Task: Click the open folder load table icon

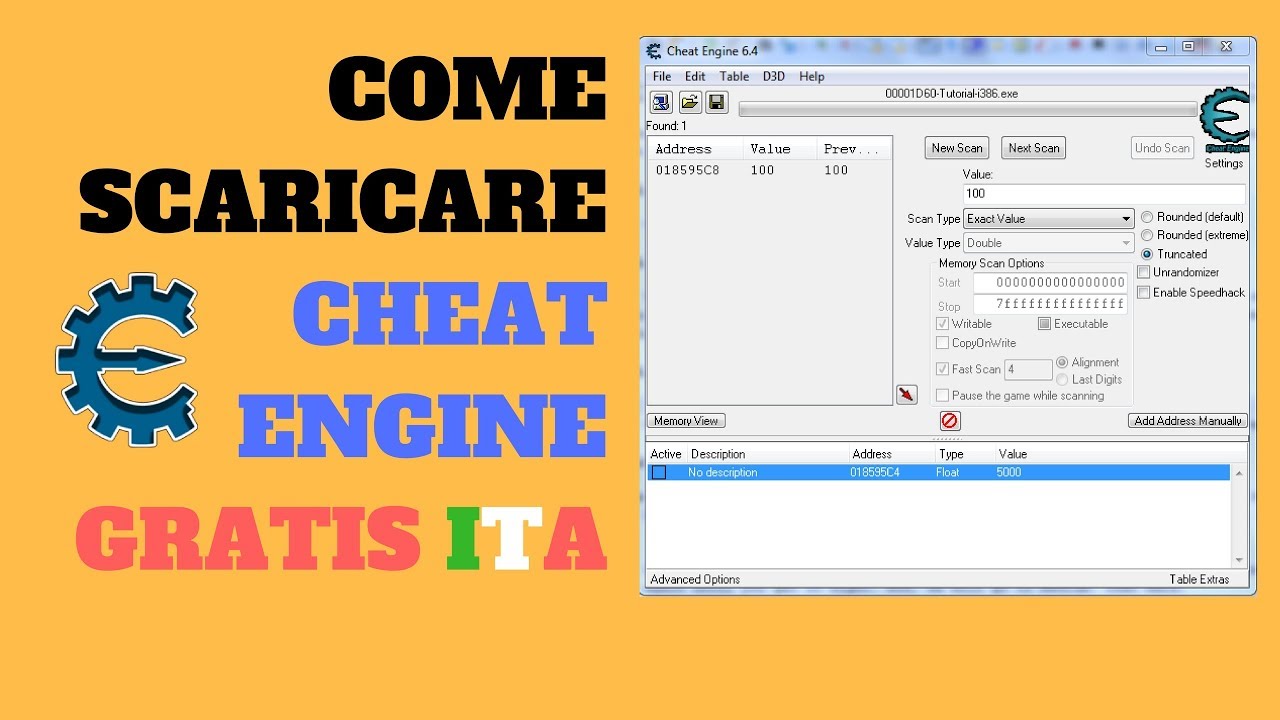Action: coord(690,102)
